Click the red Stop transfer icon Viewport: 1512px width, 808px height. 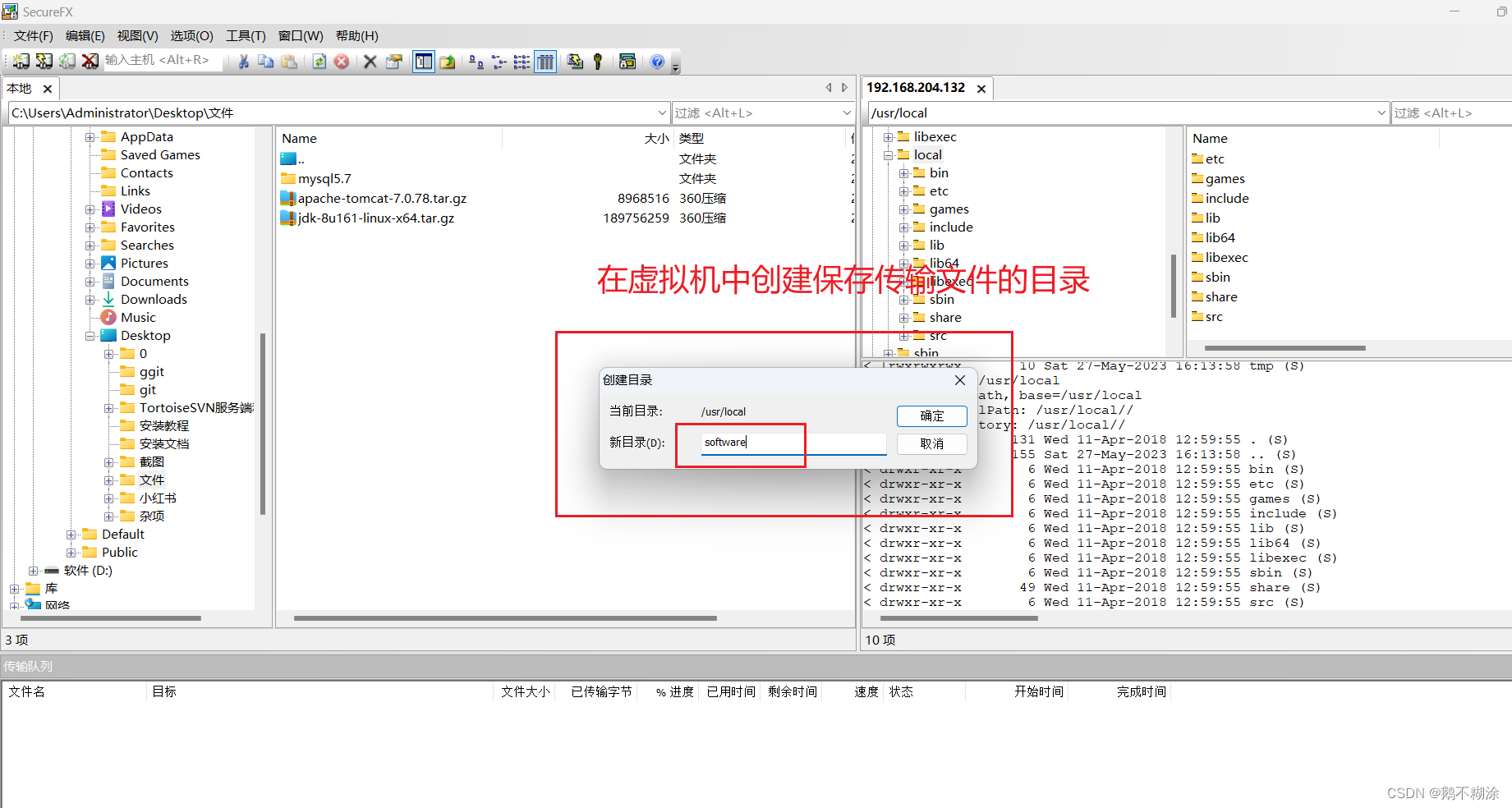(342, 62)
